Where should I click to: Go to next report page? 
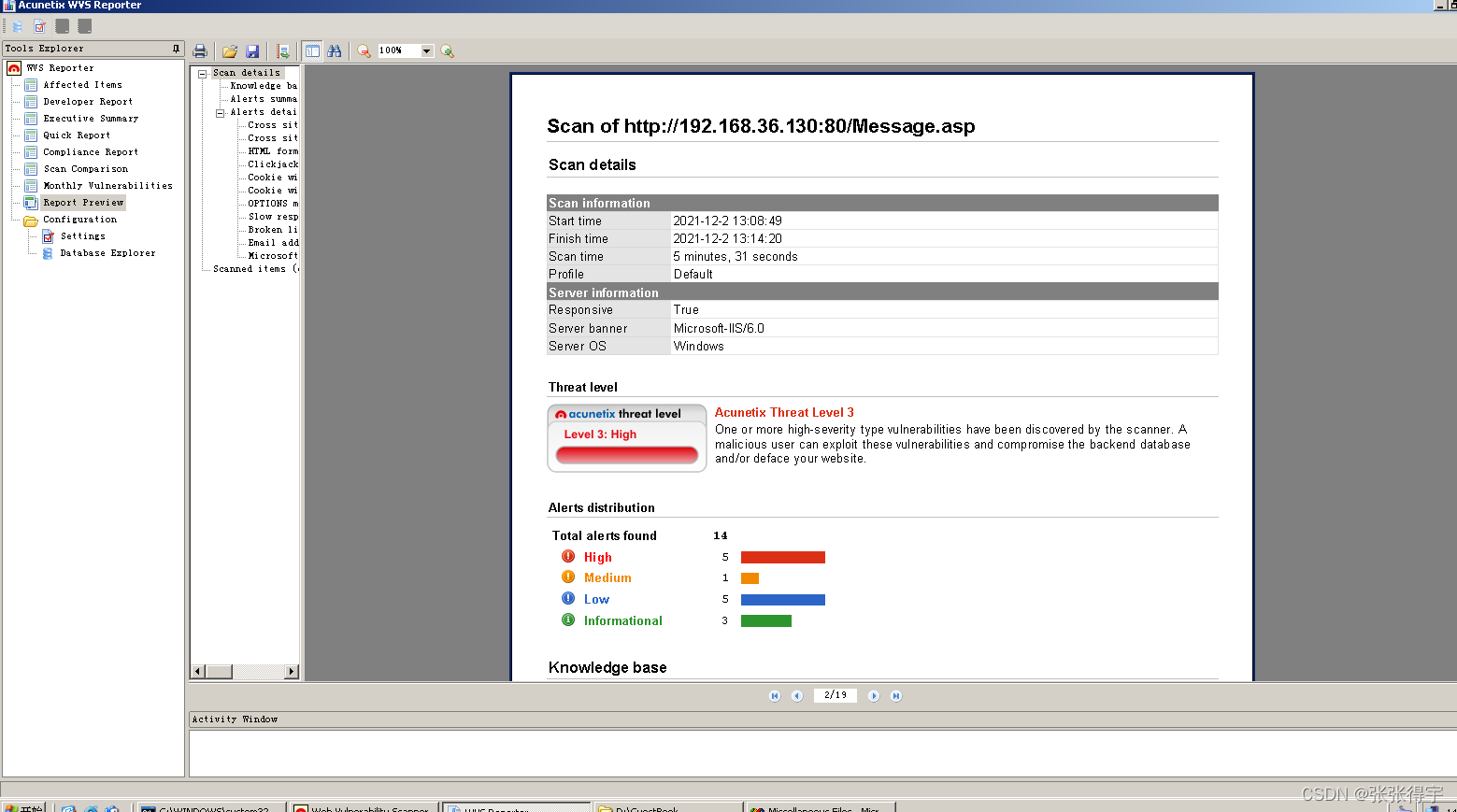874,696
